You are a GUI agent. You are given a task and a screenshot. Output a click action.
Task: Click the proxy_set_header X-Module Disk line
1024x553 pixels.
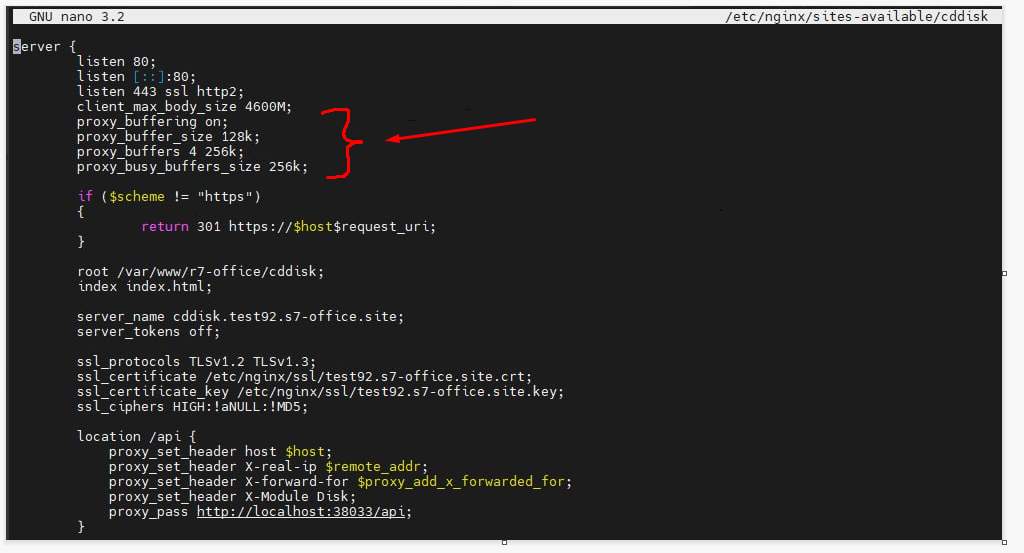click(230, 496)
